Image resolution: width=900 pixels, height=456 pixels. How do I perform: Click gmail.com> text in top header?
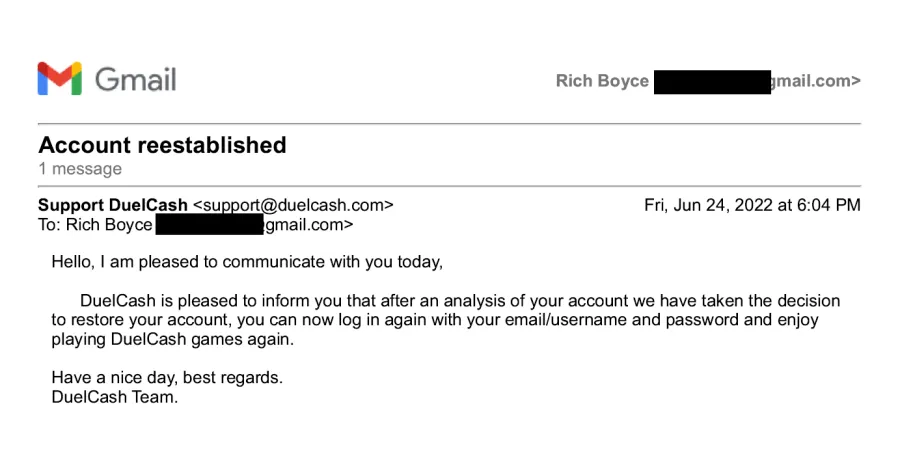pos(816,82)
